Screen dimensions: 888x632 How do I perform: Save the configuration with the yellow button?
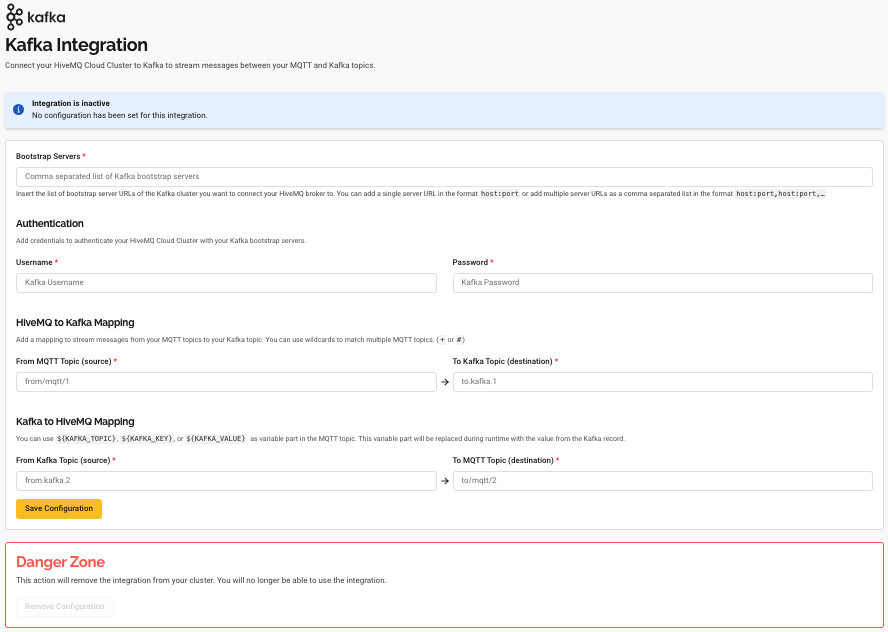(59, 509)
